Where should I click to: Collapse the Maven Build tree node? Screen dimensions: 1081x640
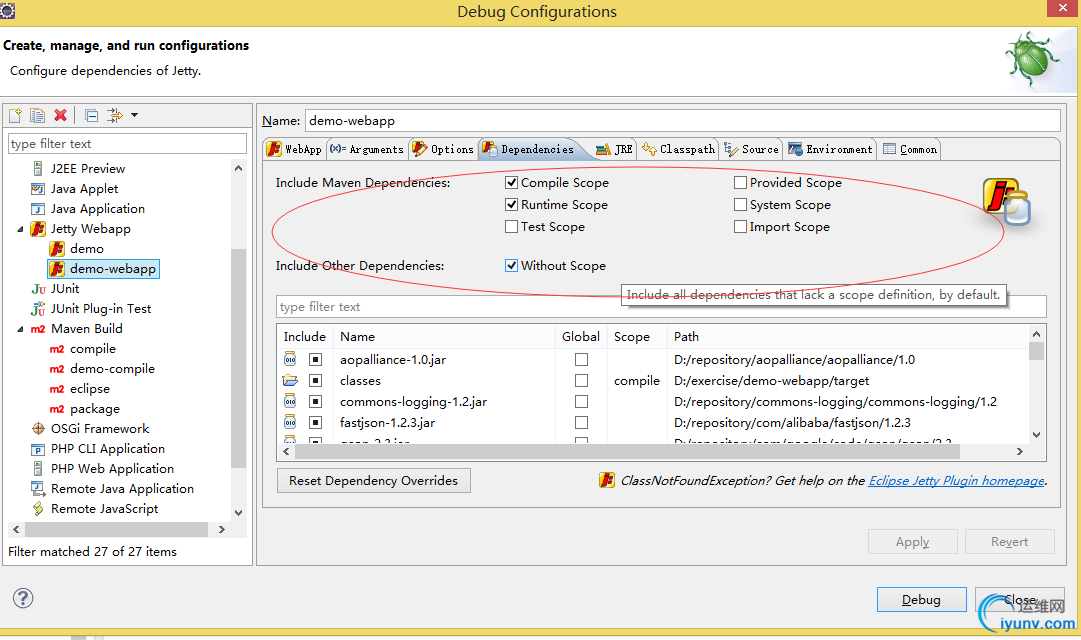click(x=20, y=329)
